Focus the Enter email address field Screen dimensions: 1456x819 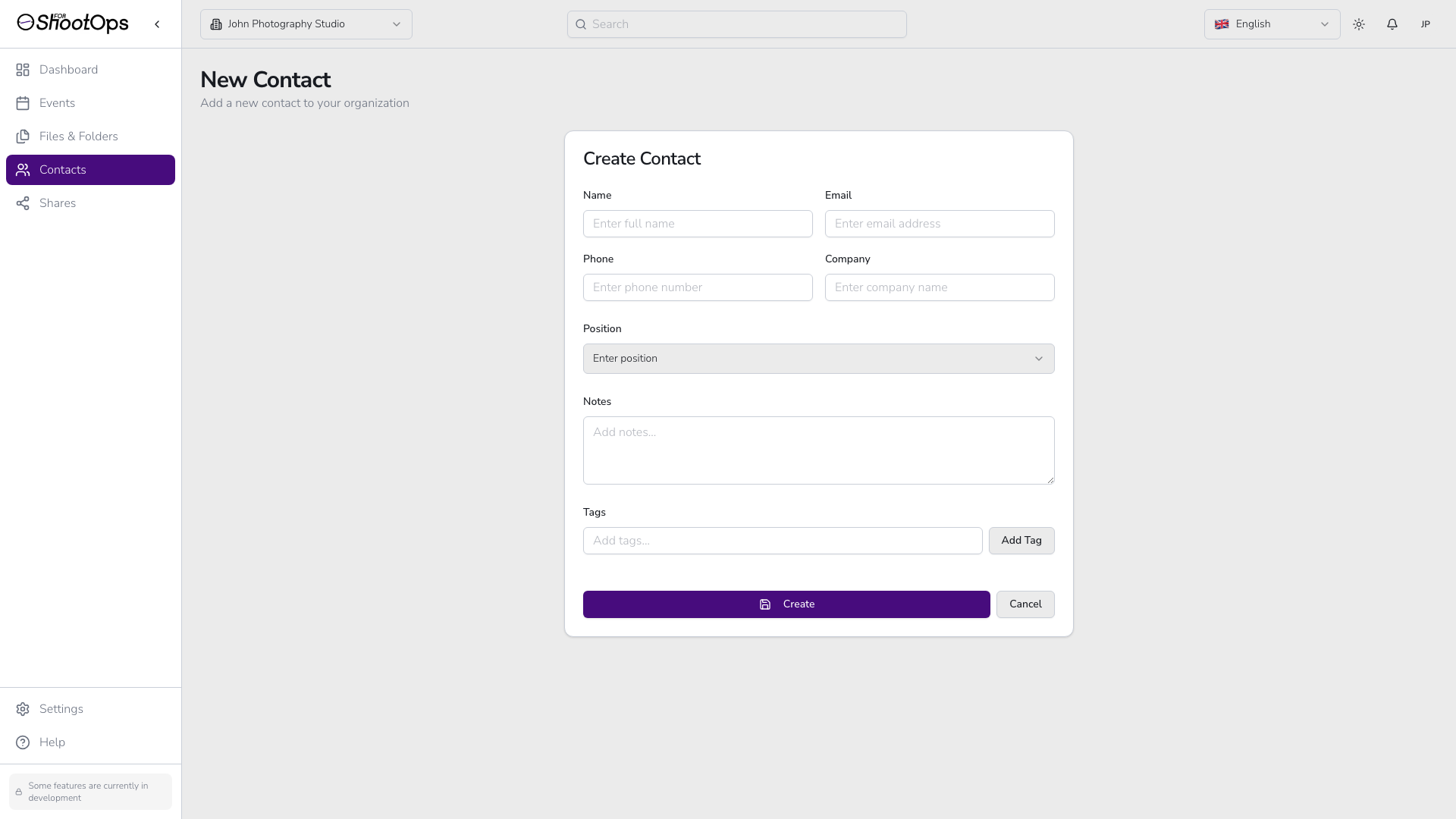coord(940,224)
